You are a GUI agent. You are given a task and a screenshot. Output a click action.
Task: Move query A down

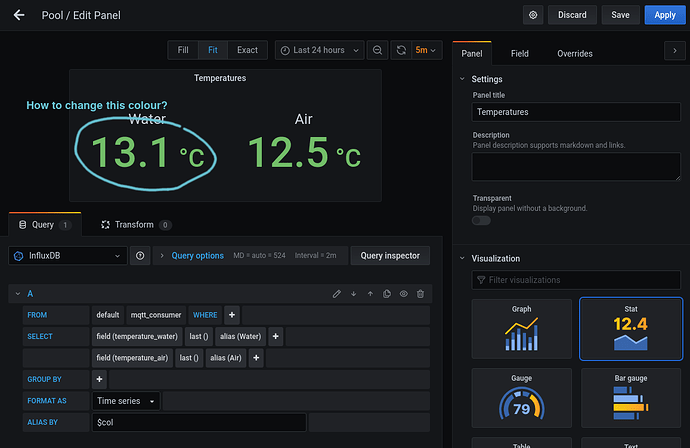(353, 294)
